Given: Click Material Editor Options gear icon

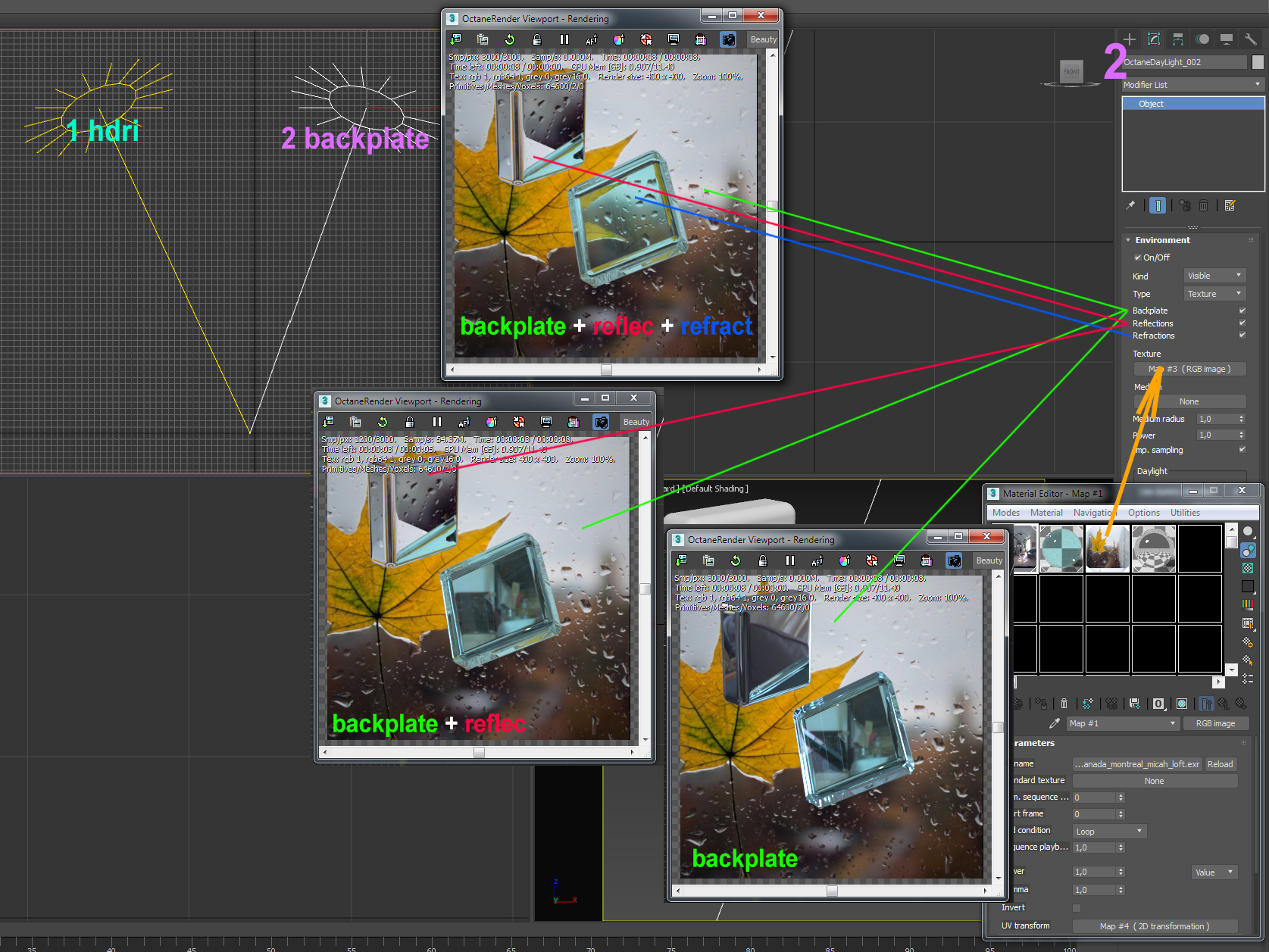Looking at the screenshot, I should [x=1248, y=641].
